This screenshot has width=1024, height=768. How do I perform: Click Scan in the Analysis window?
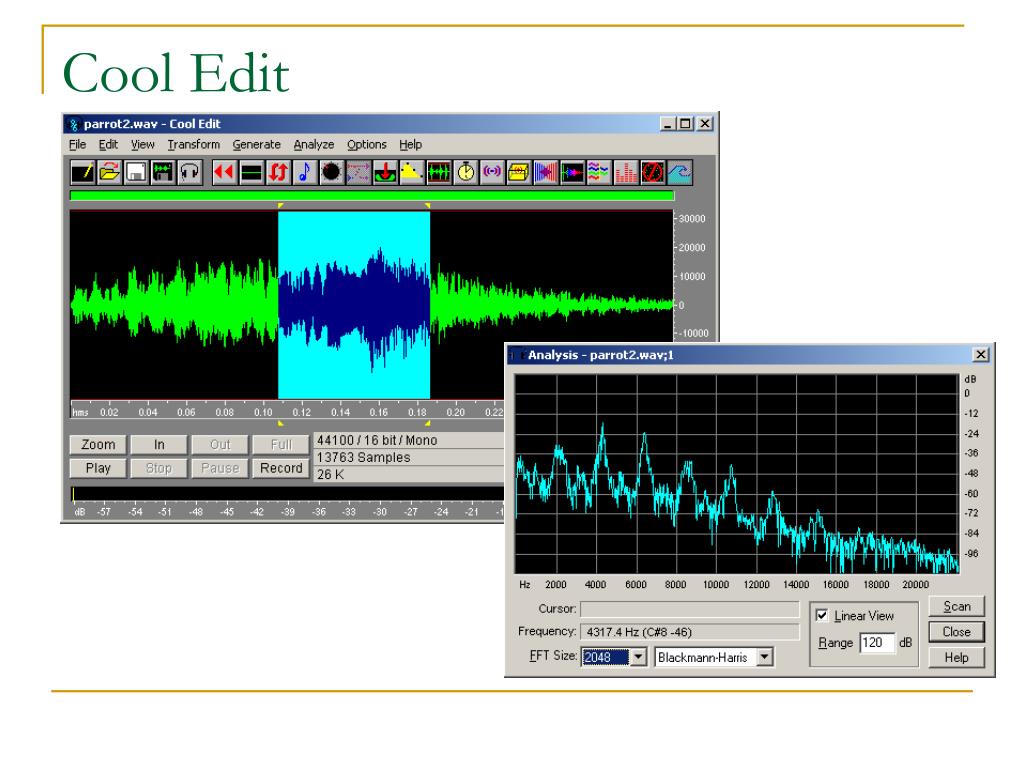coord(957,606)
